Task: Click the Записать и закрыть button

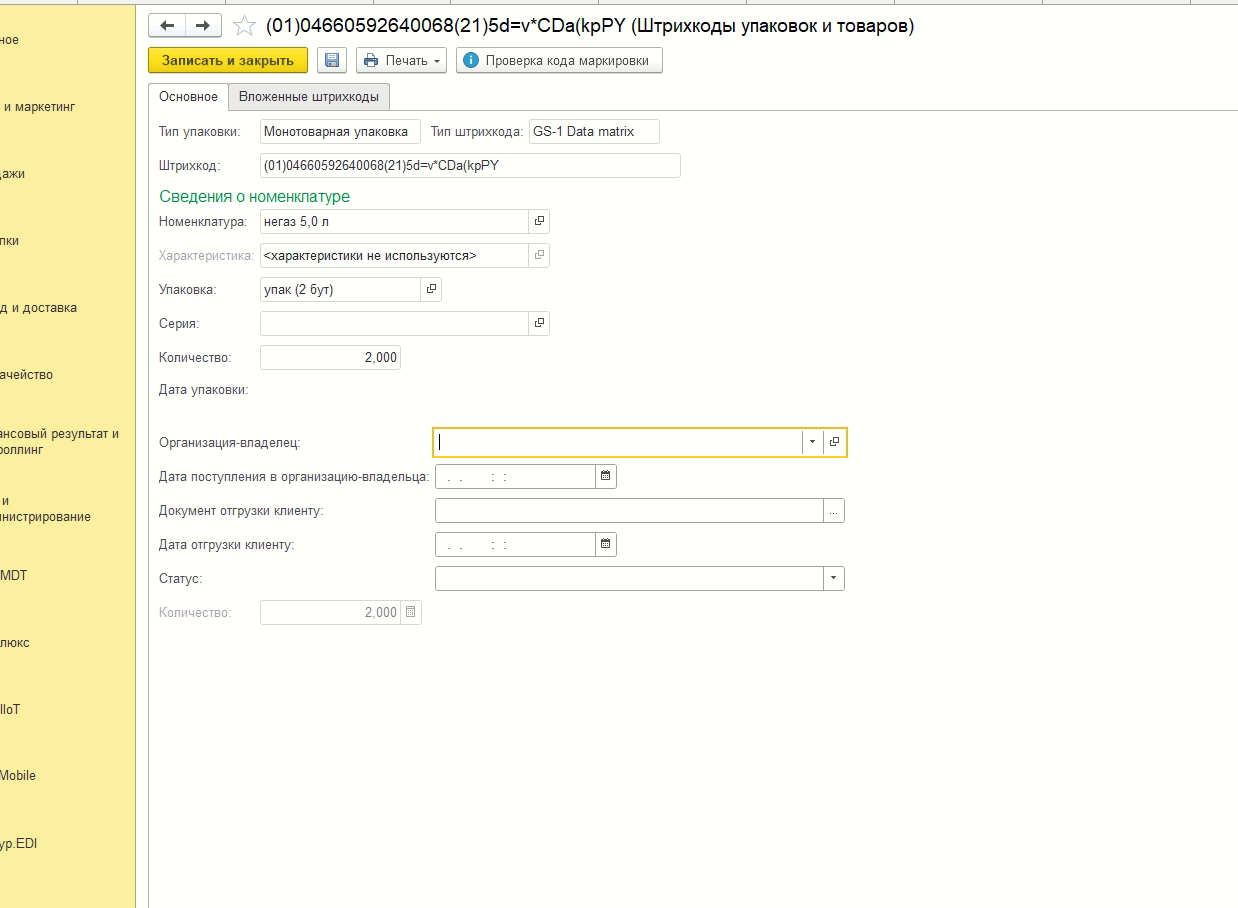Action: (x=228, y=61)
